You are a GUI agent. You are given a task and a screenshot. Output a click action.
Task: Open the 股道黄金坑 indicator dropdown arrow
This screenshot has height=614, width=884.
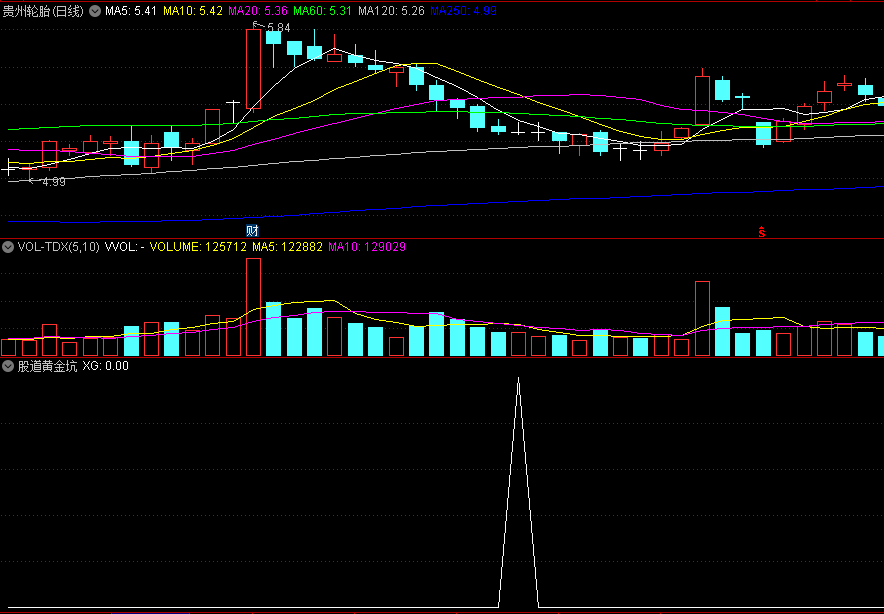tap(8, 366)
